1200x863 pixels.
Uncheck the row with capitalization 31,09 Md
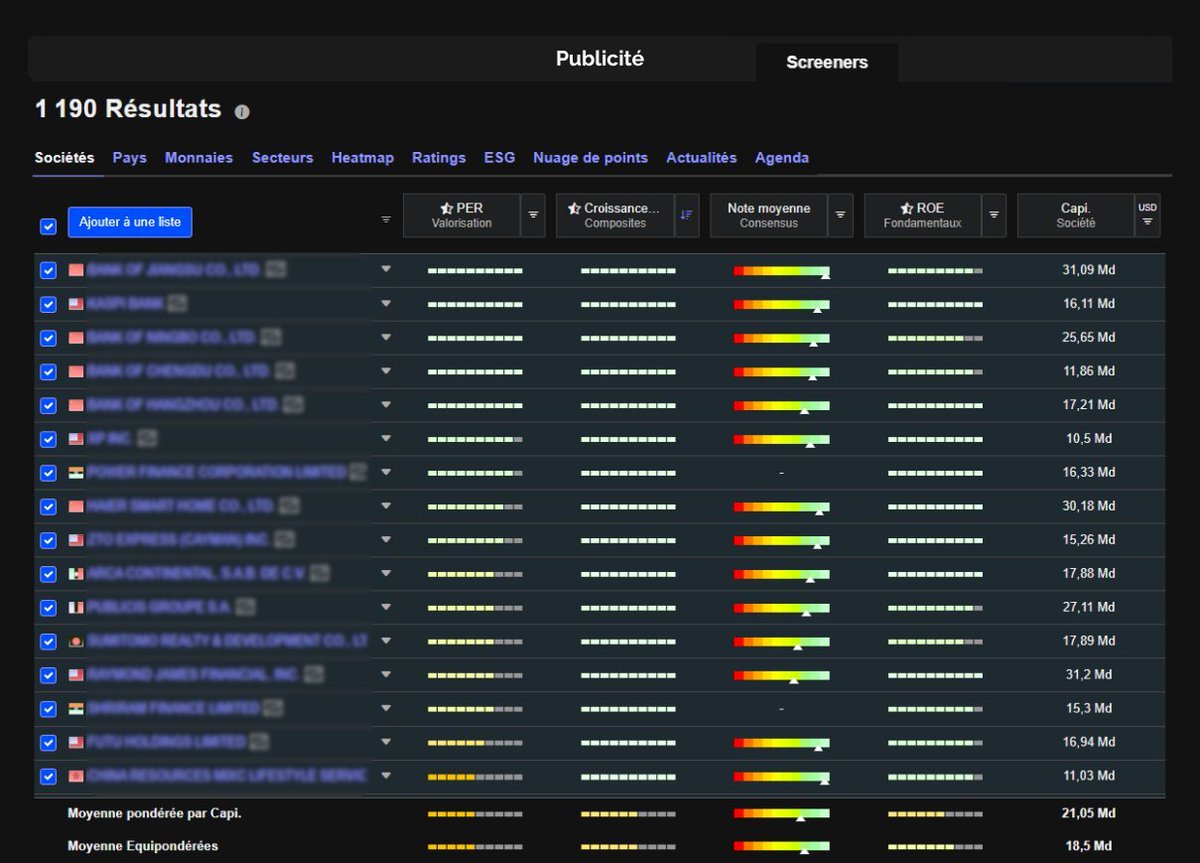[48, 270]
